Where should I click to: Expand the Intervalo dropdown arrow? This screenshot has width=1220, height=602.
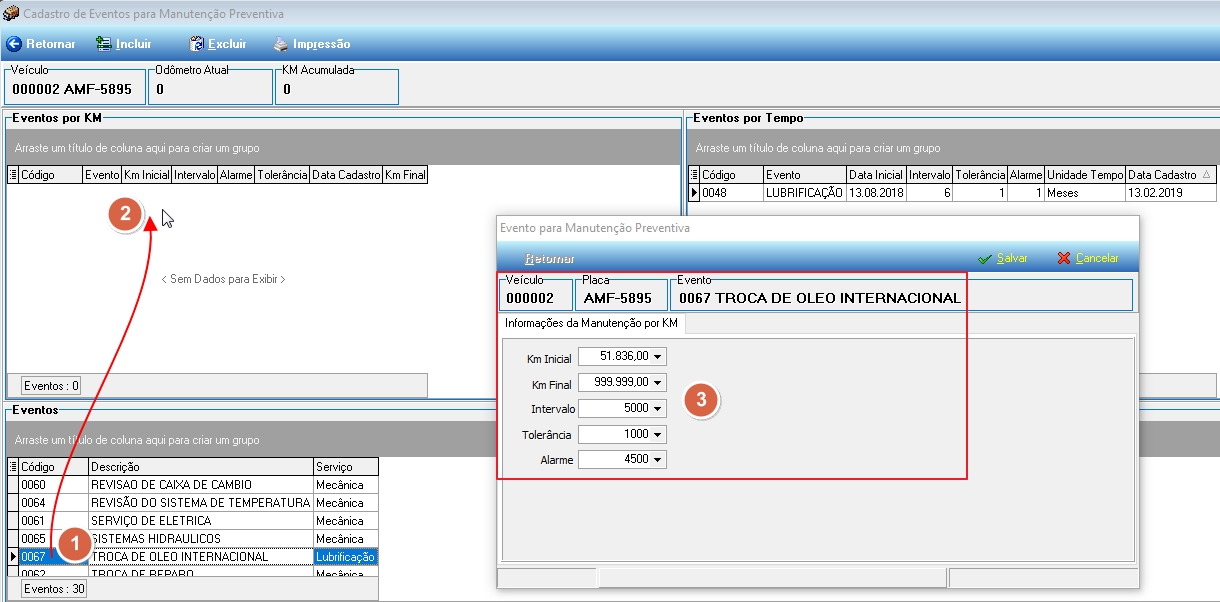[658, 408]
